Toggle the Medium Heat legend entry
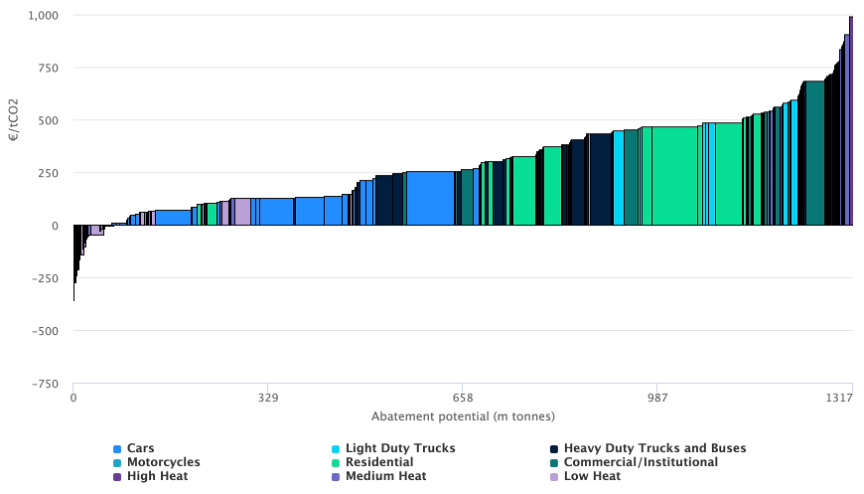This screenshot has height=494, width=864. pyautogui.click(x=379, y=476)
